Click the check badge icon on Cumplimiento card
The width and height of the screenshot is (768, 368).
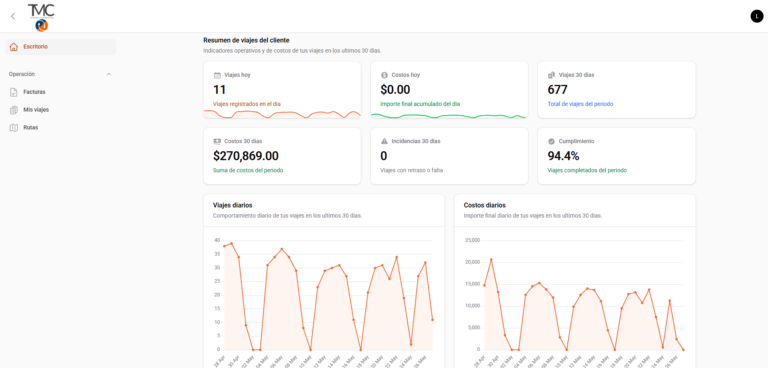pyautogui.click(x=552, y=141)
